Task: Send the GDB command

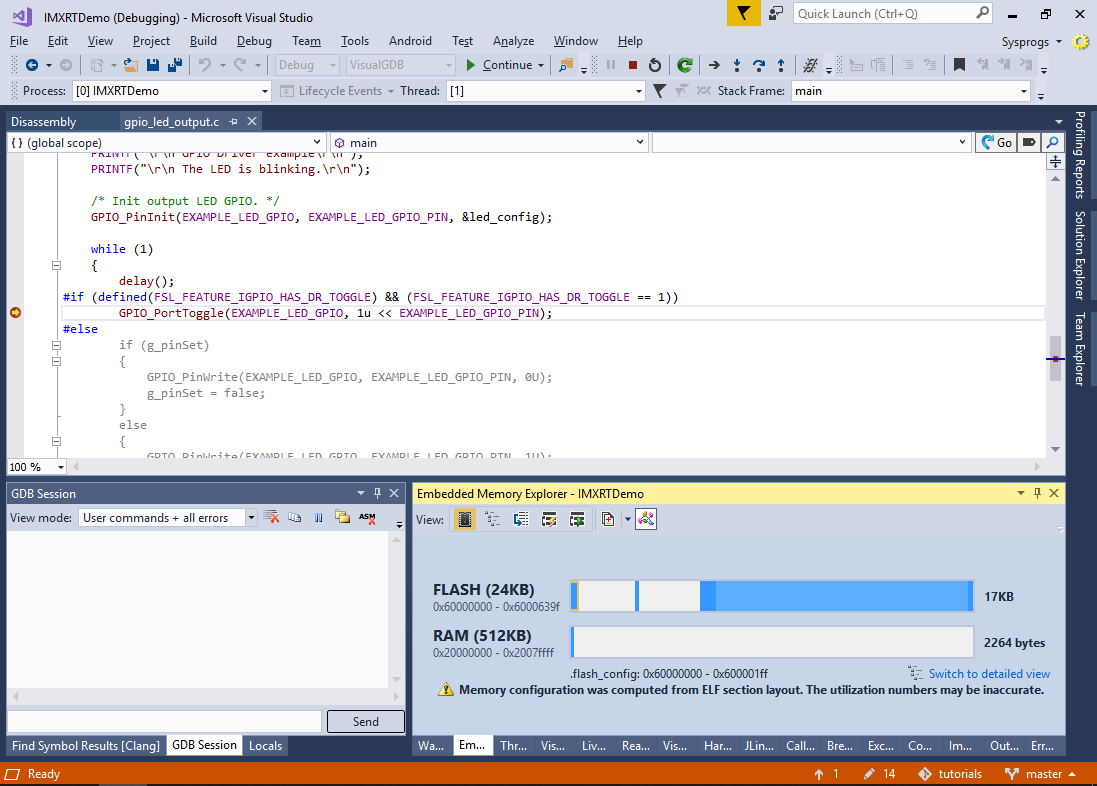Action: point(365,722)
